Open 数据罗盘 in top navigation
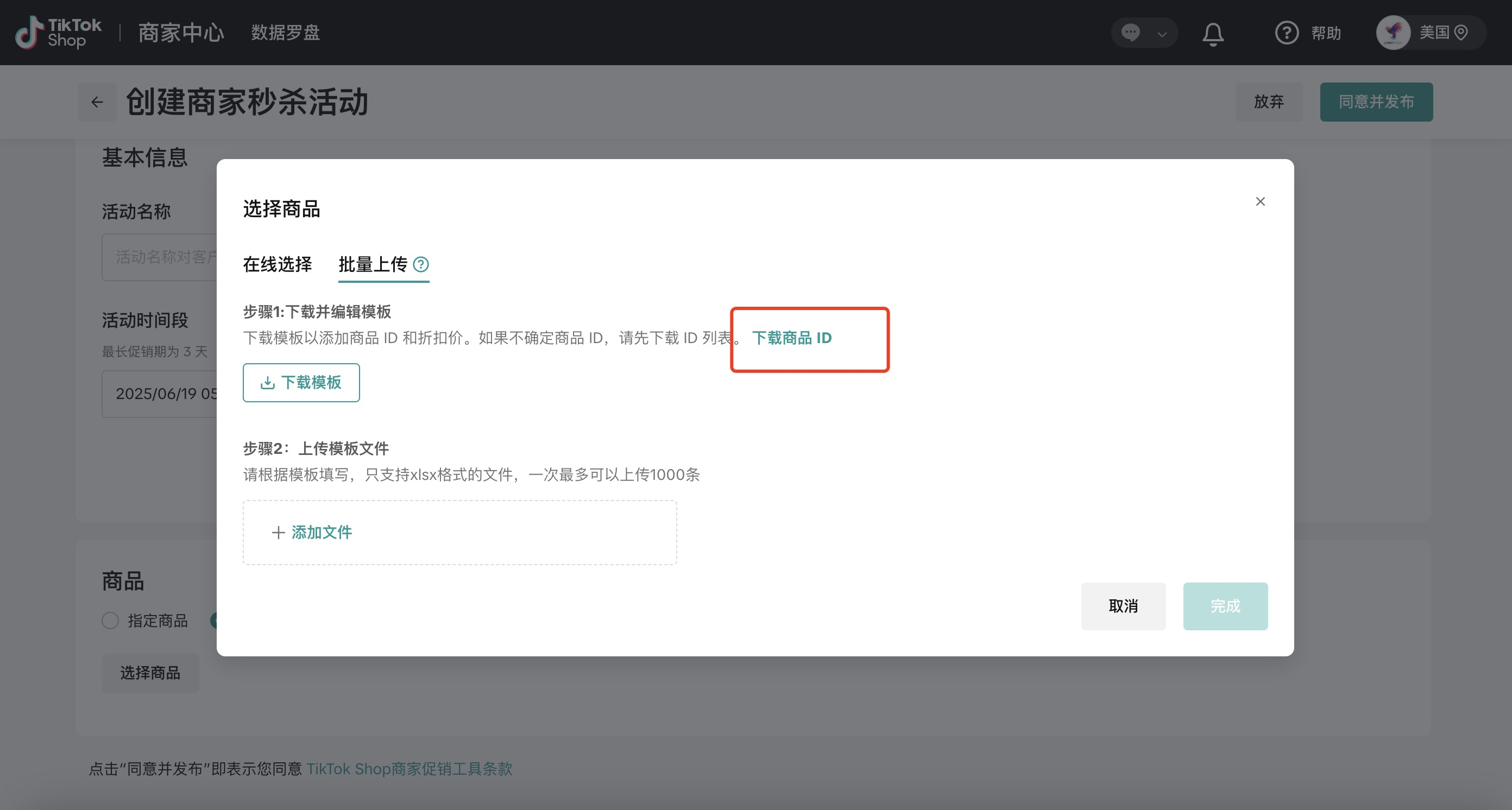 click(x=285, y=33)
